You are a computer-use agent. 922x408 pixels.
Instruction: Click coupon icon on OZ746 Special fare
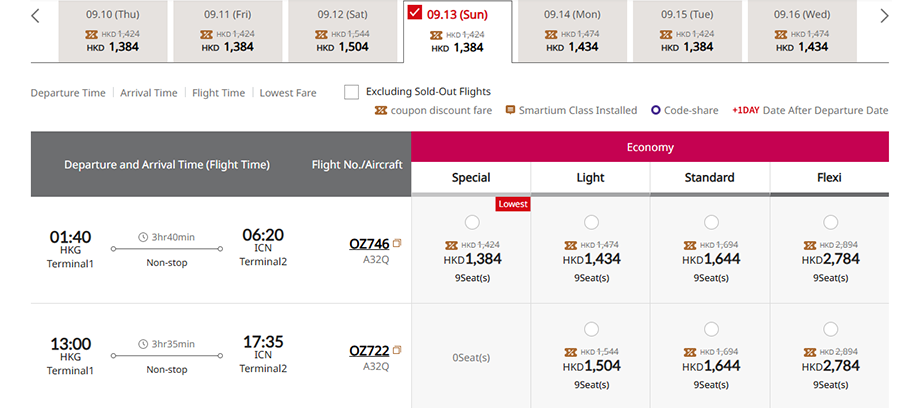coord(451,245)
